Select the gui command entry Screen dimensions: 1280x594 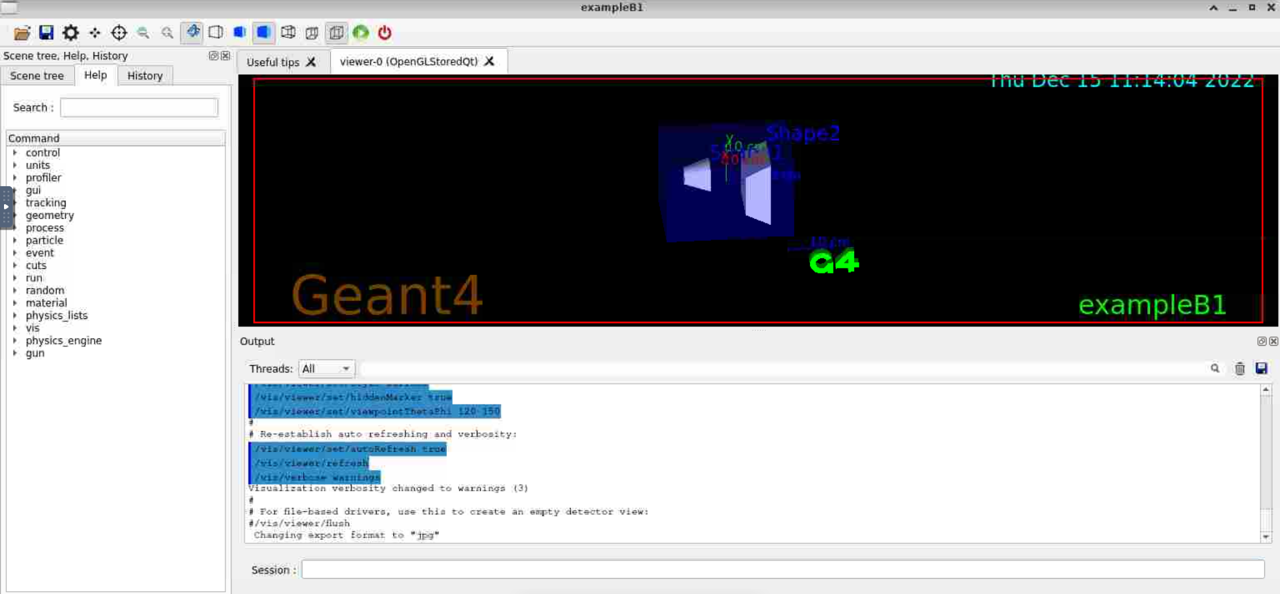click(x=34, y=191)
